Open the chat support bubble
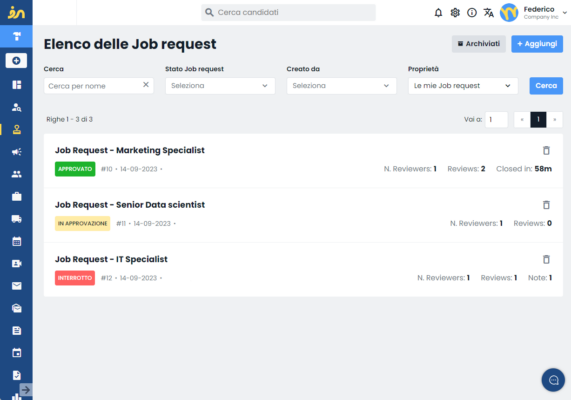The width and height of the screenshot is (571, 400). pos(553,380)
